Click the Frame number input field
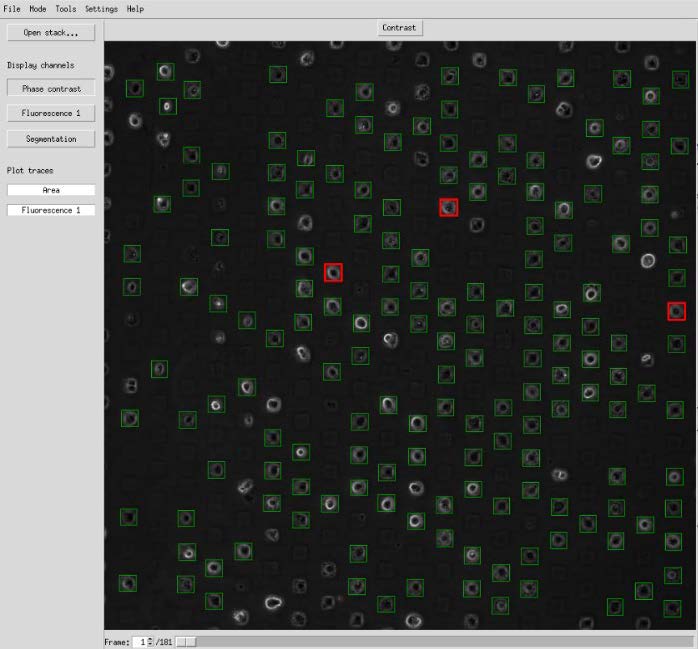The image size is (698, 649). [140, 642]
